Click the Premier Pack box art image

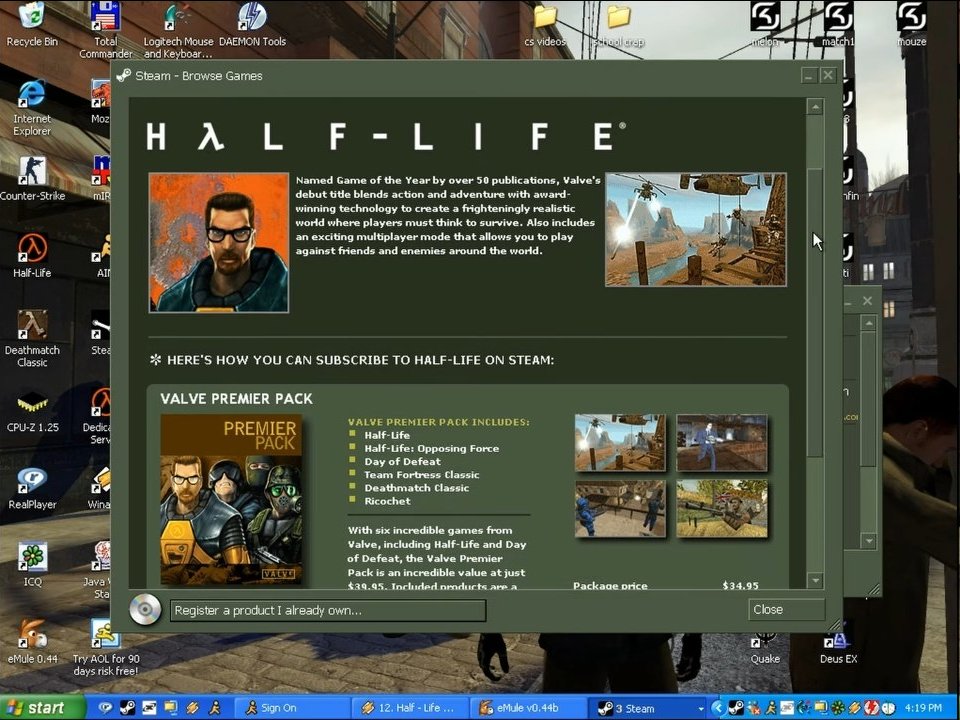231,499
